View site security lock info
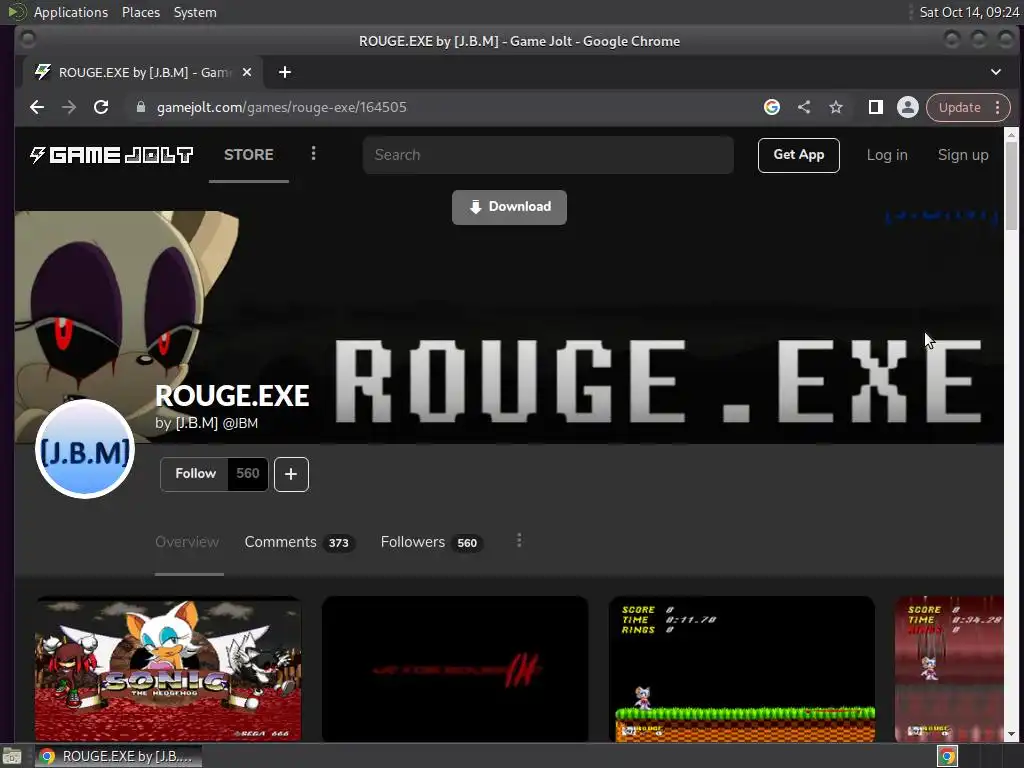 140,107
